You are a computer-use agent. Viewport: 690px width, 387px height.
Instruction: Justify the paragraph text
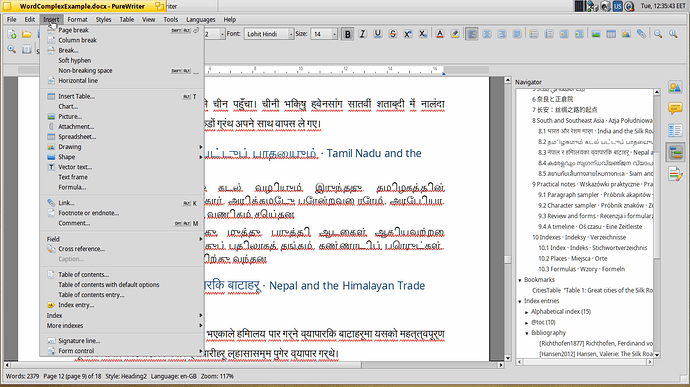(517, 34)
